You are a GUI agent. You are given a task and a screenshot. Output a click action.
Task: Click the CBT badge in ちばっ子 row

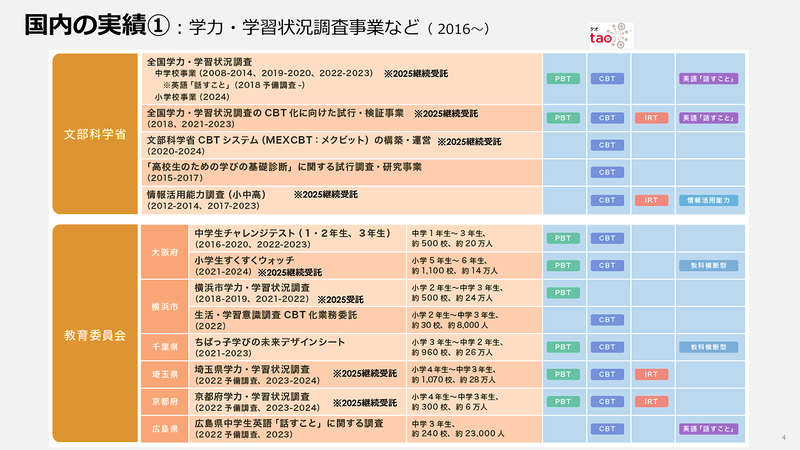click(607, 347)
